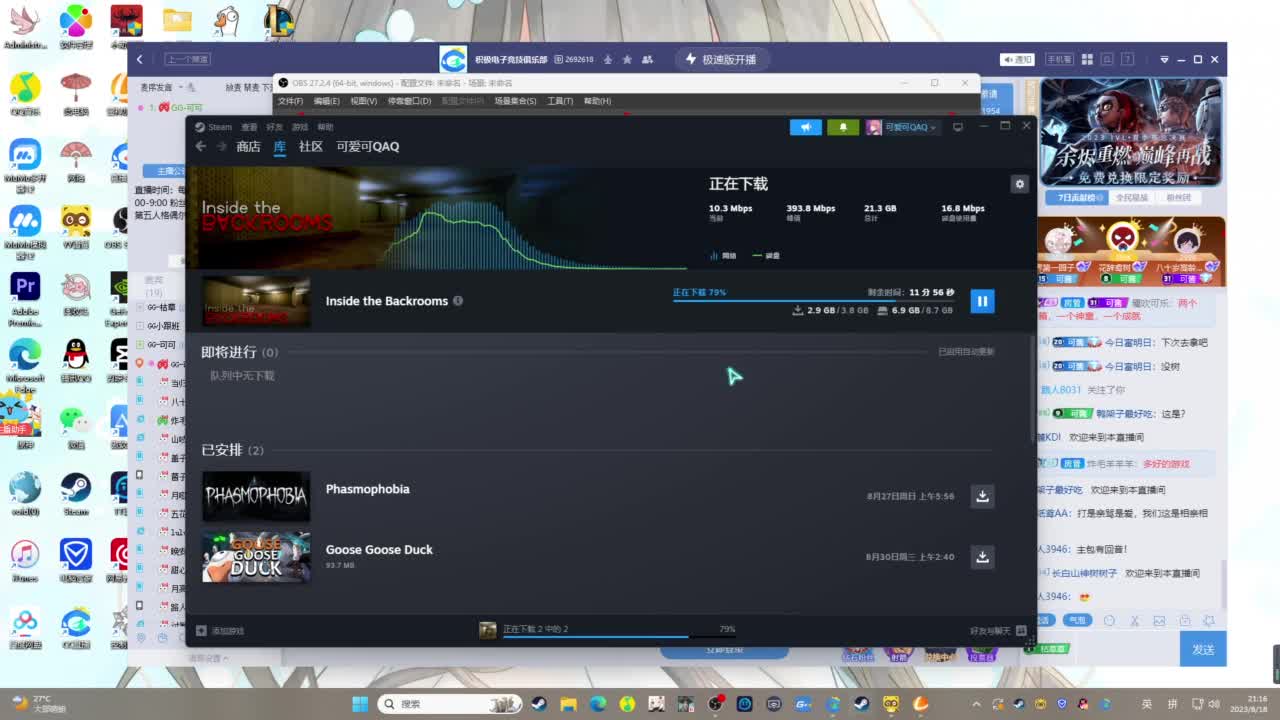Open Steam notifications bell

click(843, 127)
